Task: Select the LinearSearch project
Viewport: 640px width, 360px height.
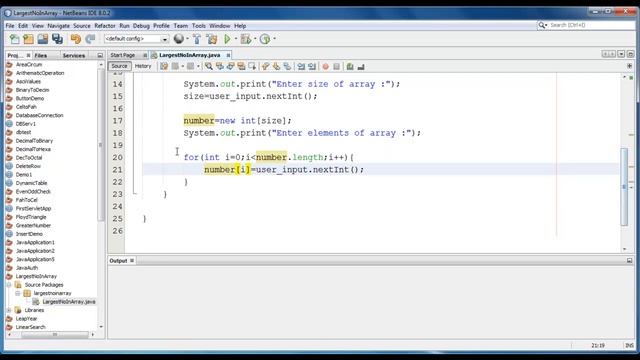Action: point(31,327)
